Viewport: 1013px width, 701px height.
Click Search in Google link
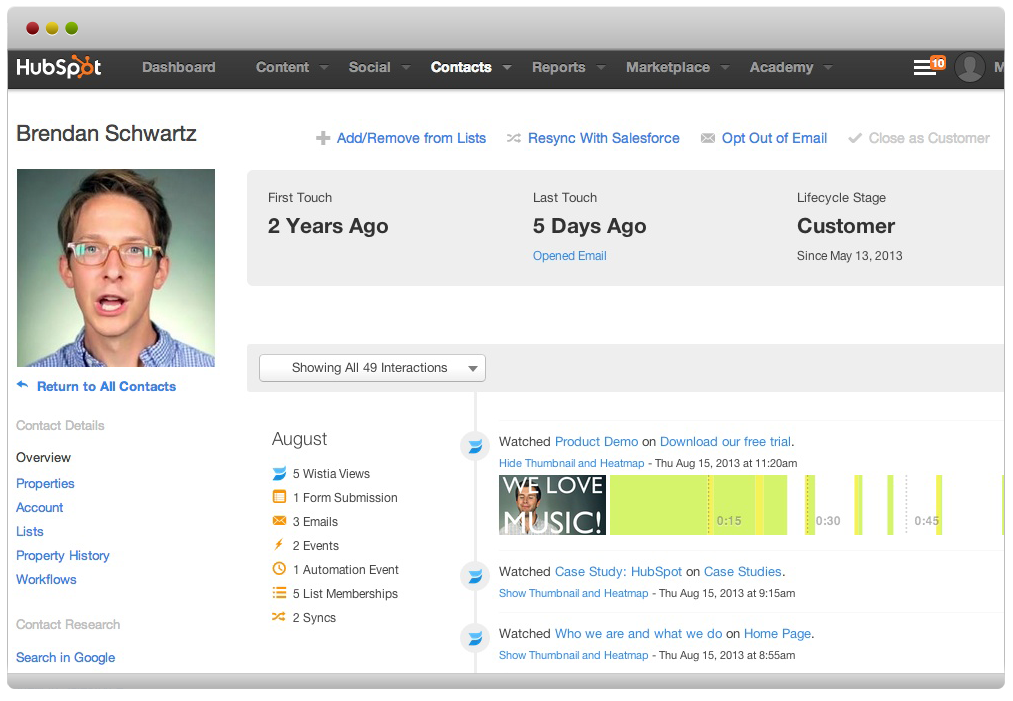(x=65, y=657)
